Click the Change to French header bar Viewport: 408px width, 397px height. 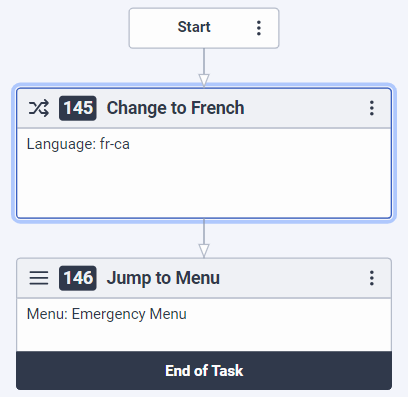[x=204, y=108]
